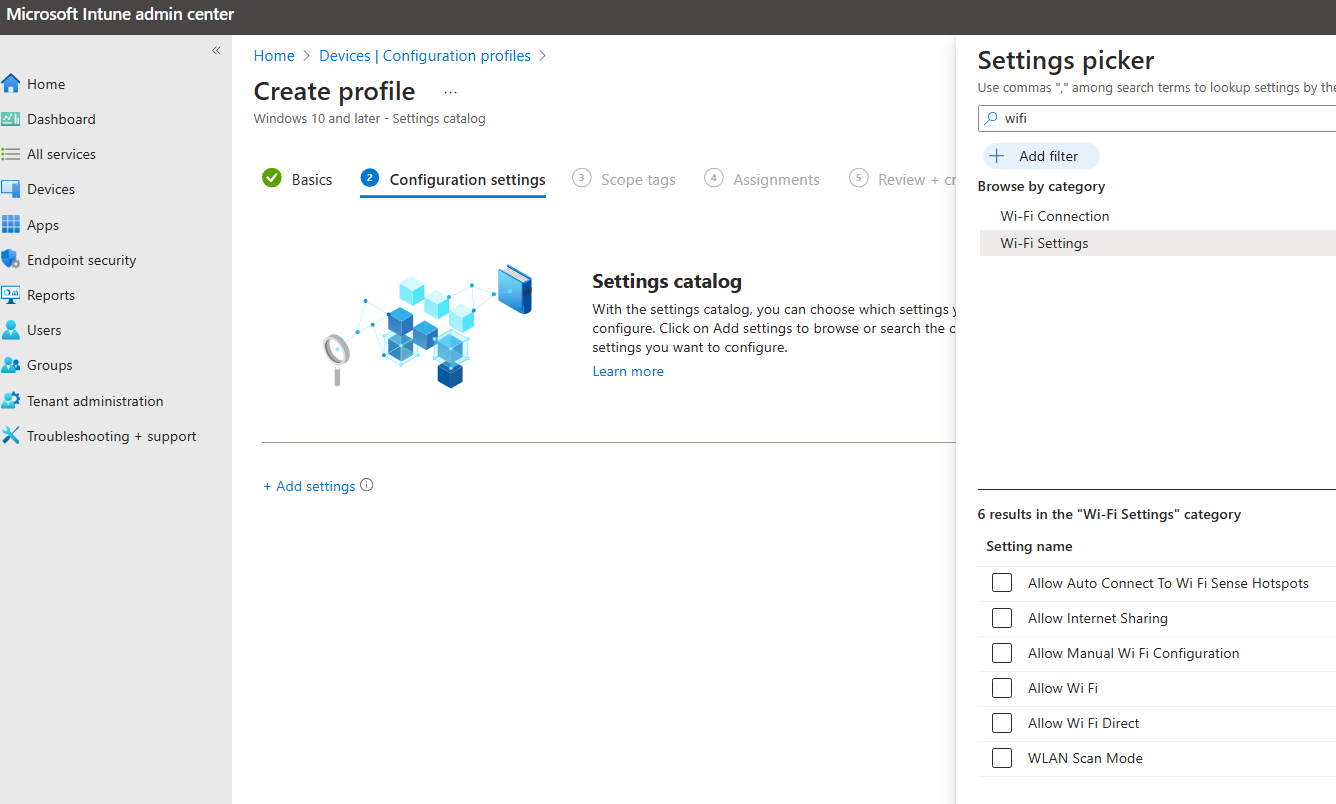Click the Allow Internet Sharing setting name
This screenshot has width=1336, height=804.
1097,618
